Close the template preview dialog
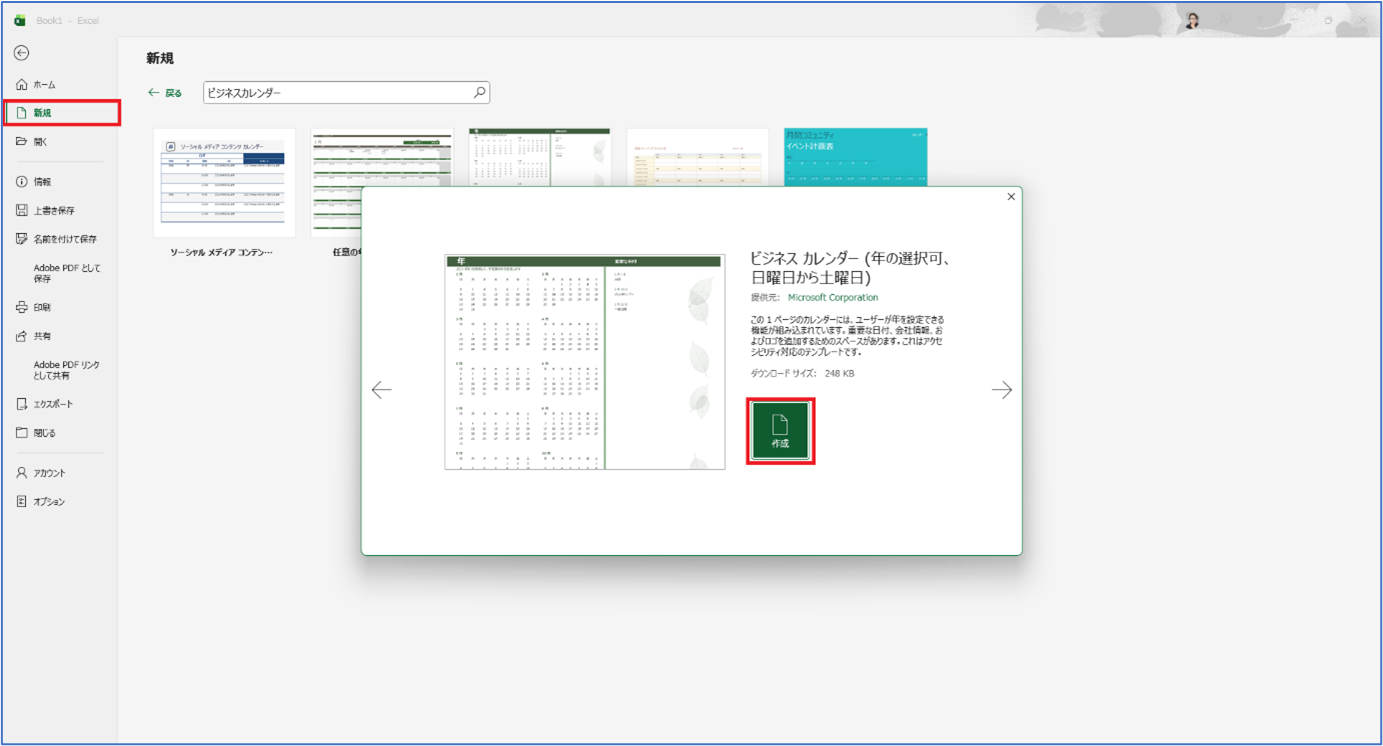The height and width of the screenshot is (746, 1383). coord(1011,197)
